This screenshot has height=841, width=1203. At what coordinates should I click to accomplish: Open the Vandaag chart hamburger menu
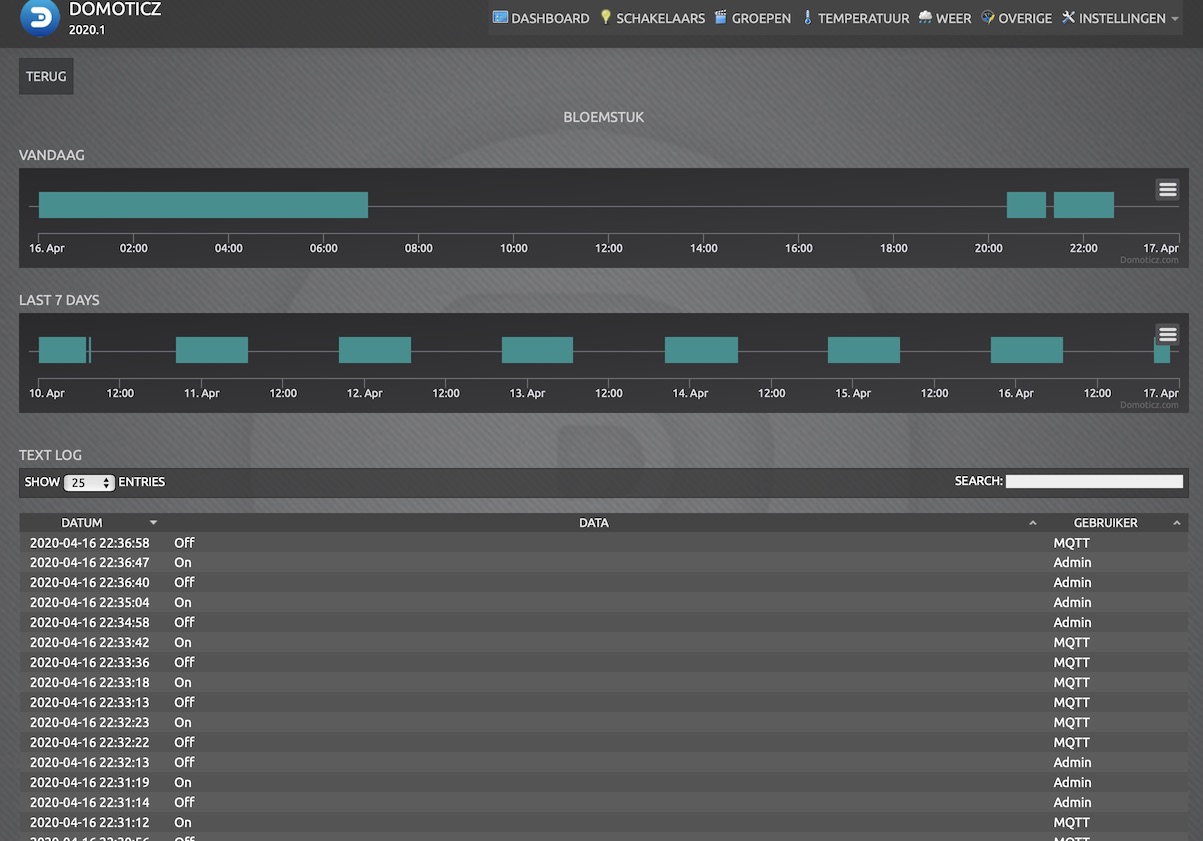tap(1167, 189)
